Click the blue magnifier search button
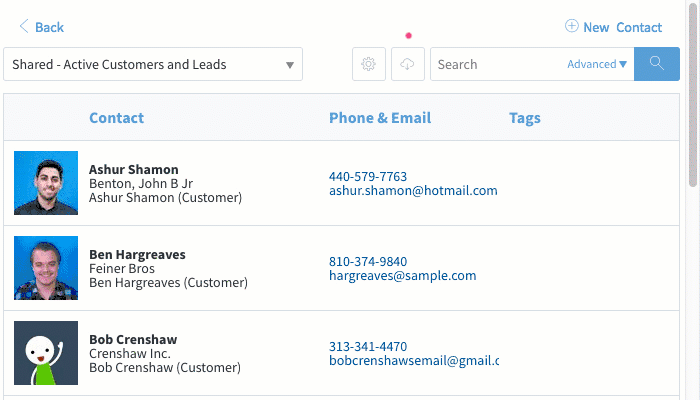 [657, 64]
